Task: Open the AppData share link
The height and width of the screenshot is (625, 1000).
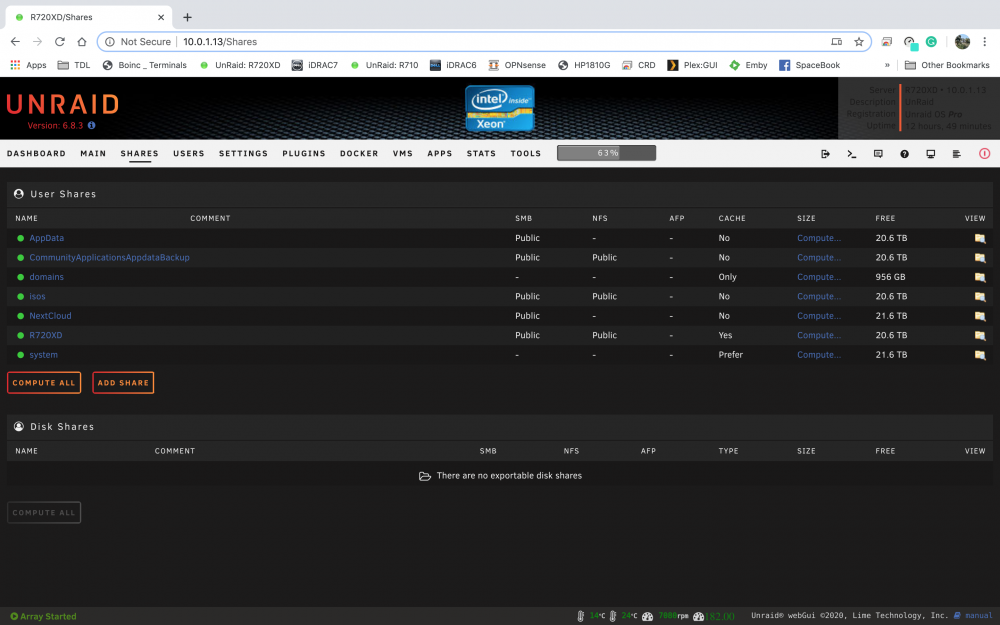Action: (x=47, y=238)
